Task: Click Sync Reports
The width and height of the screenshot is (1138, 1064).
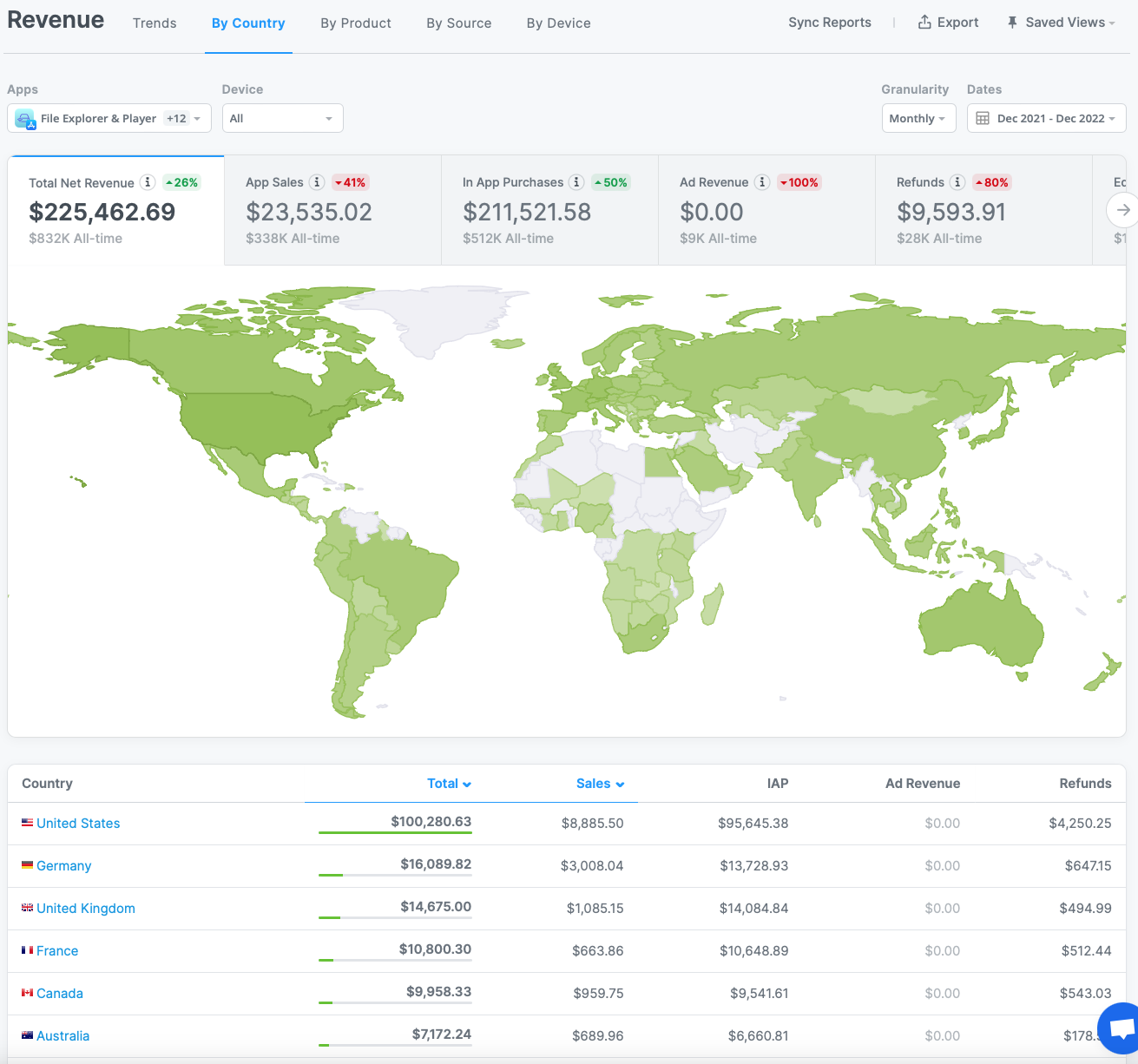Action: [x=829, y=23]
